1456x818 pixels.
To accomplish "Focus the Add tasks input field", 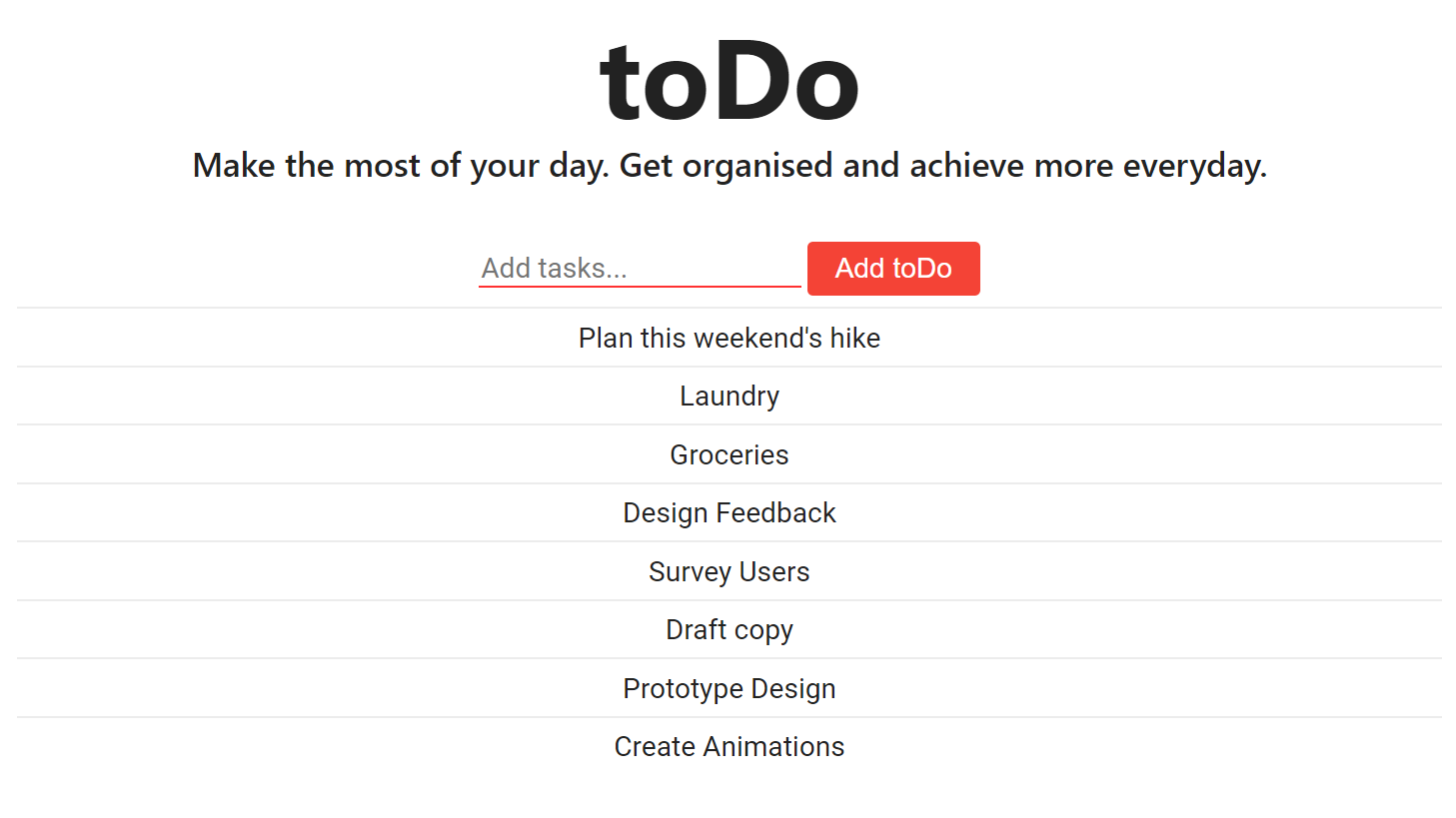I will [x=640, y=269].
